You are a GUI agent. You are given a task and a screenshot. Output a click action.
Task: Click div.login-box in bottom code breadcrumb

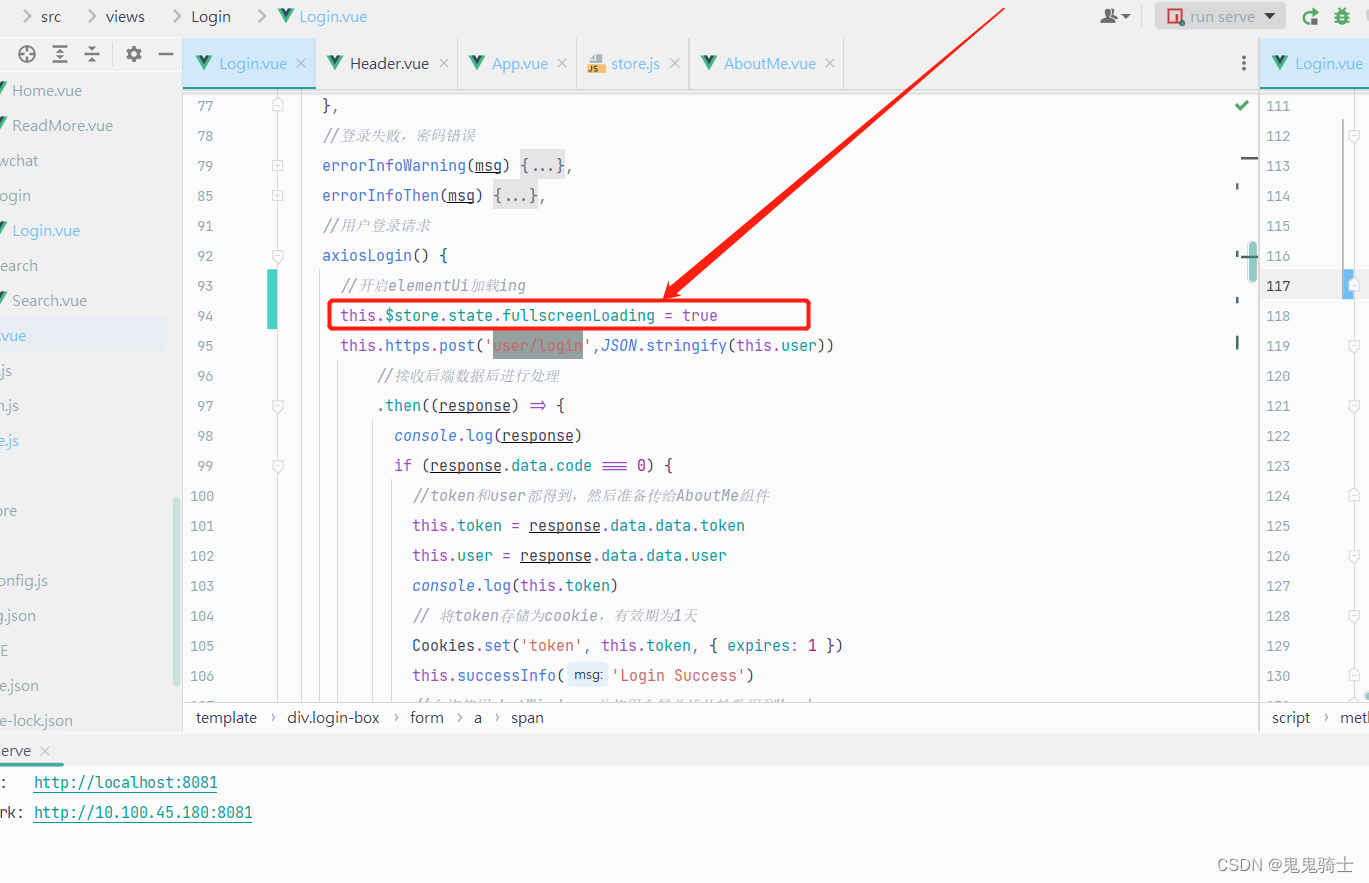coord(333,717)
